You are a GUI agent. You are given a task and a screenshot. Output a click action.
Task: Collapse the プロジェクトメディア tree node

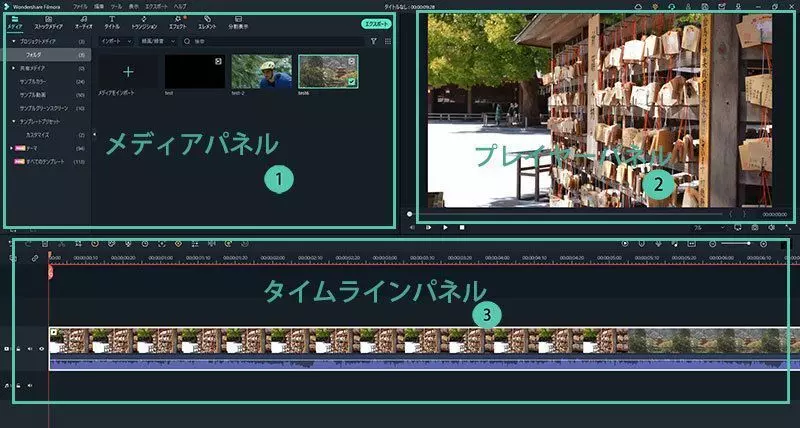coord(13,41)
